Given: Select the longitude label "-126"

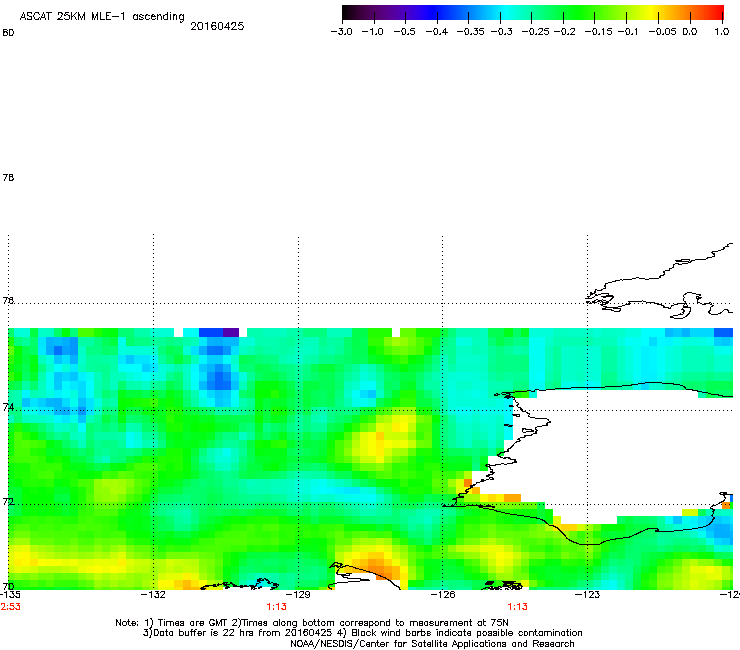Looking at the screenshot, I should click(x=443, y=594).
